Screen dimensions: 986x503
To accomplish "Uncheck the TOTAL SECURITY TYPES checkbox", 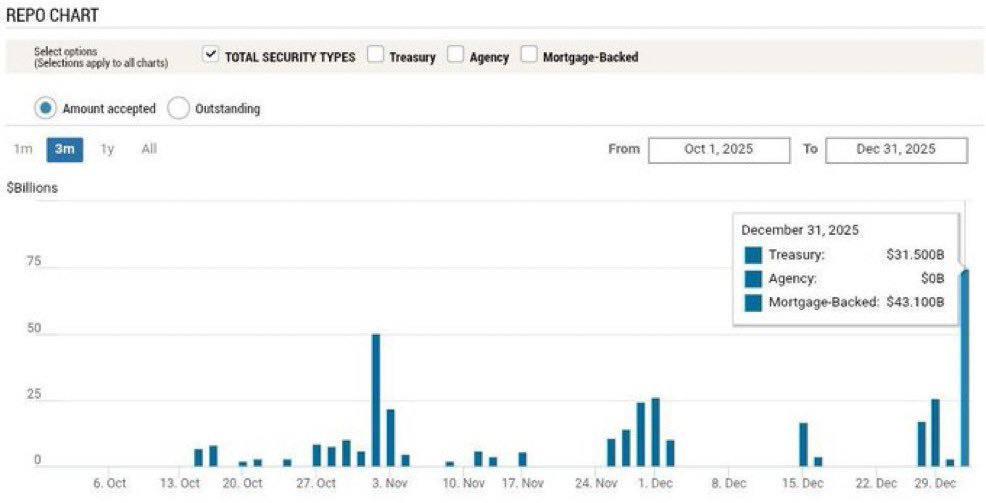I will (211, 55).
